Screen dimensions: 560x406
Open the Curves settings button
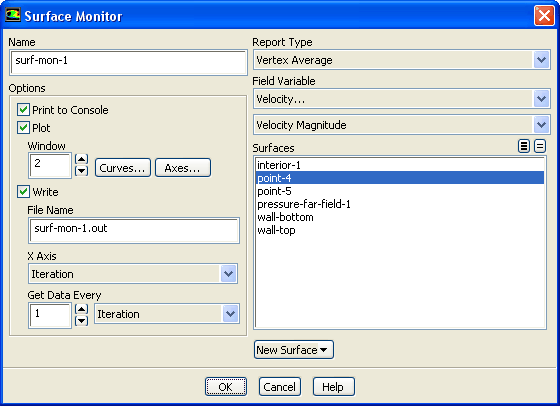click(x=123, y=168)
